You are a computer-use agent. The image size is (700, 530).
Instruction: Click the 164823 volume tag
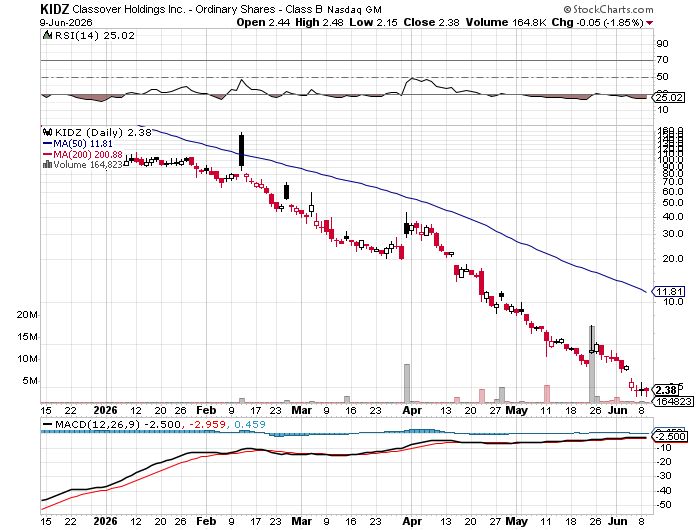click(674, 401)
